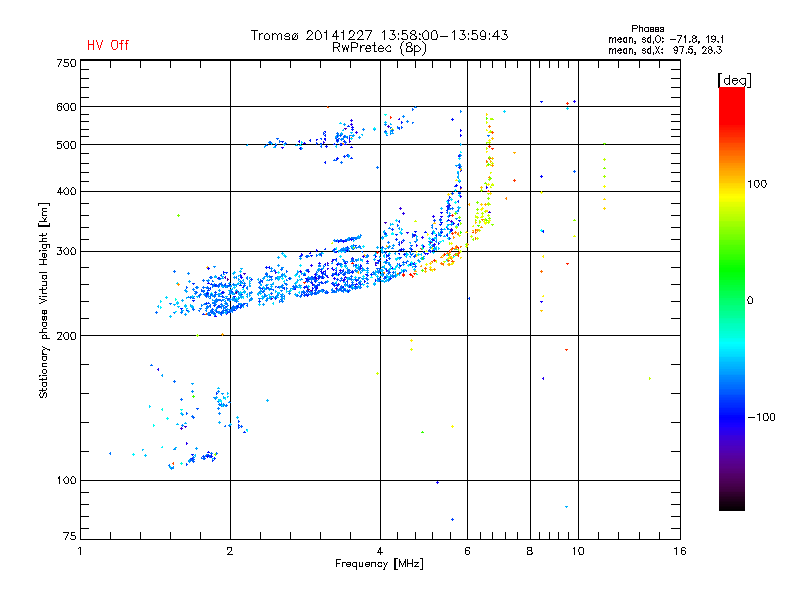Image resolution: width=800 pixels, height=600 pixels.
Task: Click the x-axis tick label '6'
Action: (467, 551)
